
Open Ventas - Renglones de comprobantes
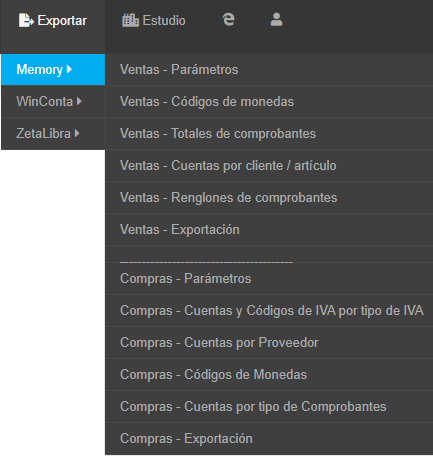point(269,197)
